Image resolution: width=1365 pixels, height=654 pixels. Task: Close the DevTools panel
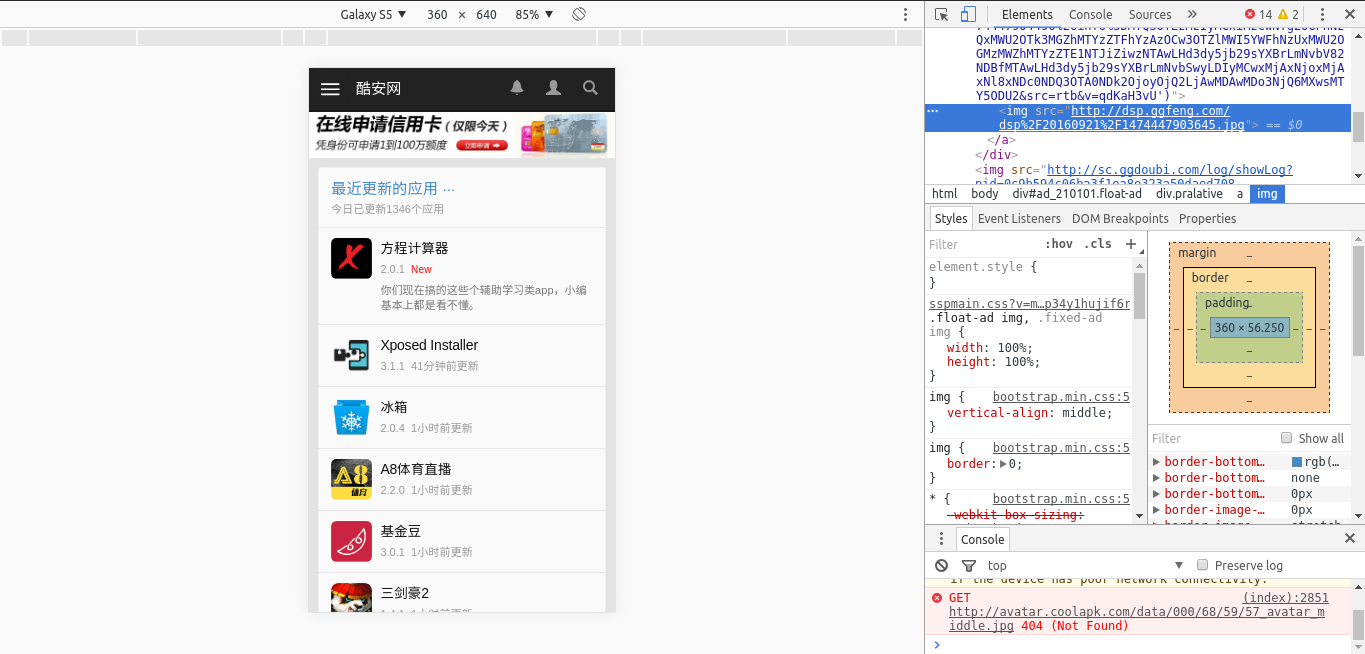click(1348, 14)
